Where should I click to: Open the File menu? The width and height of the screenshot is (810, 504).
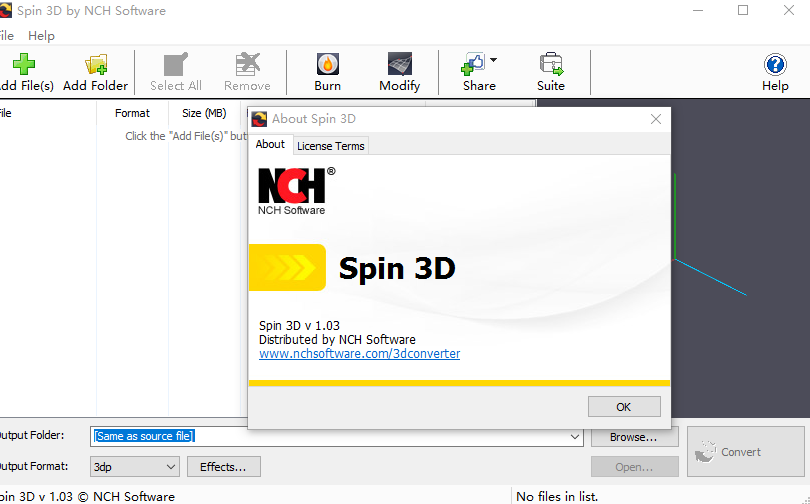click(x=6, y=36)
